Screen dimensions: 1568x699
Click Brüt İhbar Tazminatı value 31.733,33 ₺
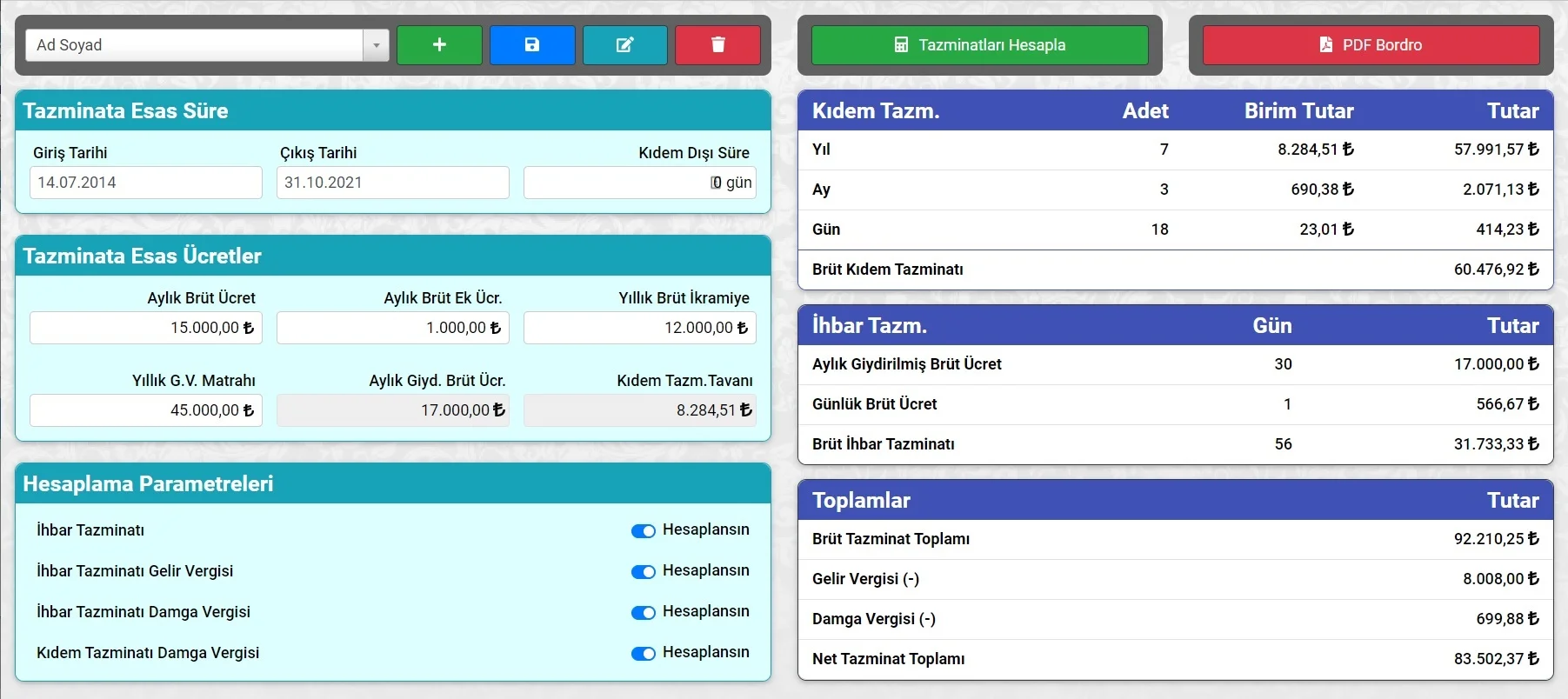1497,444
